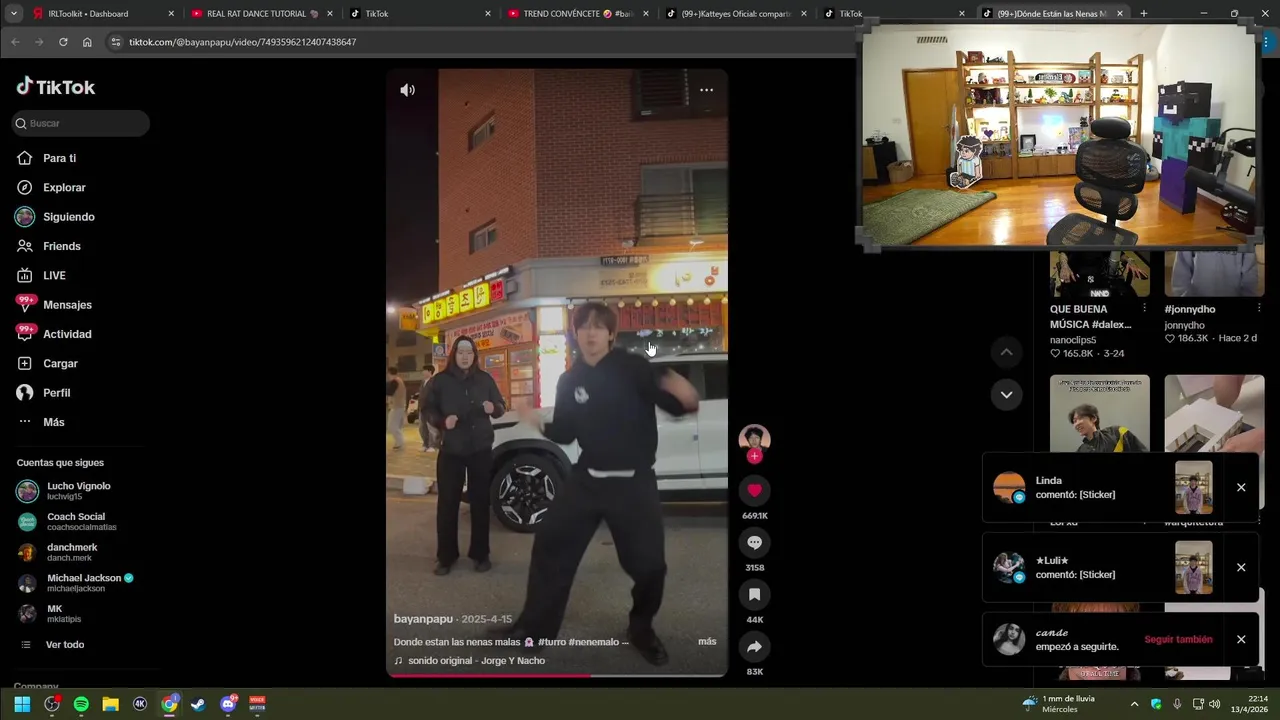Seek along the video progress bar

pos(557,676)
